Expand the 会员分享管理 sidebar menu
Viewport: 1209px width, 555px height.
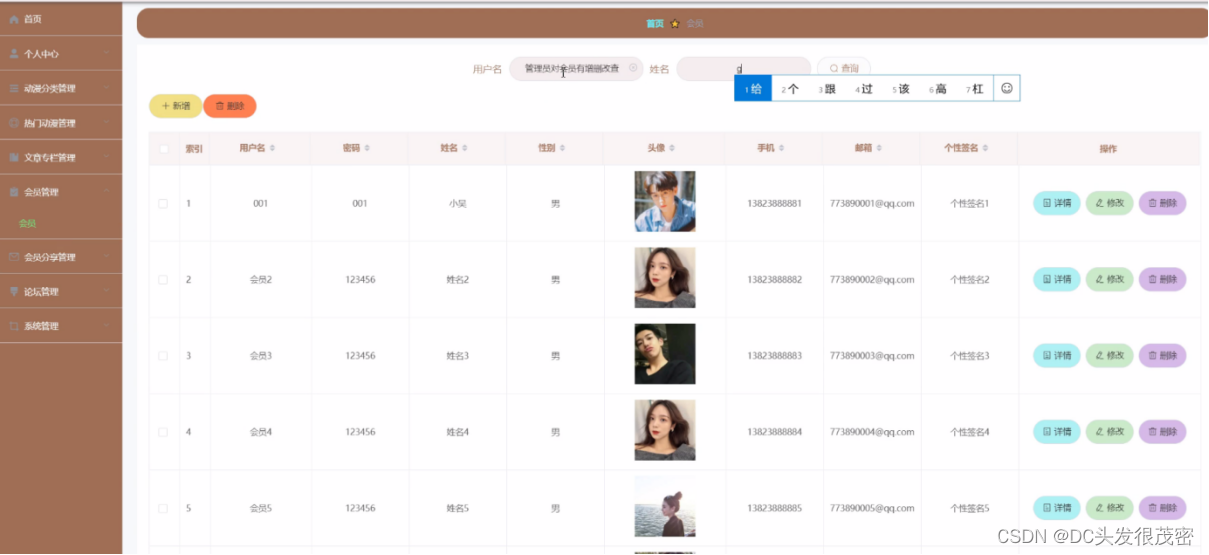[x=61, y=257]
